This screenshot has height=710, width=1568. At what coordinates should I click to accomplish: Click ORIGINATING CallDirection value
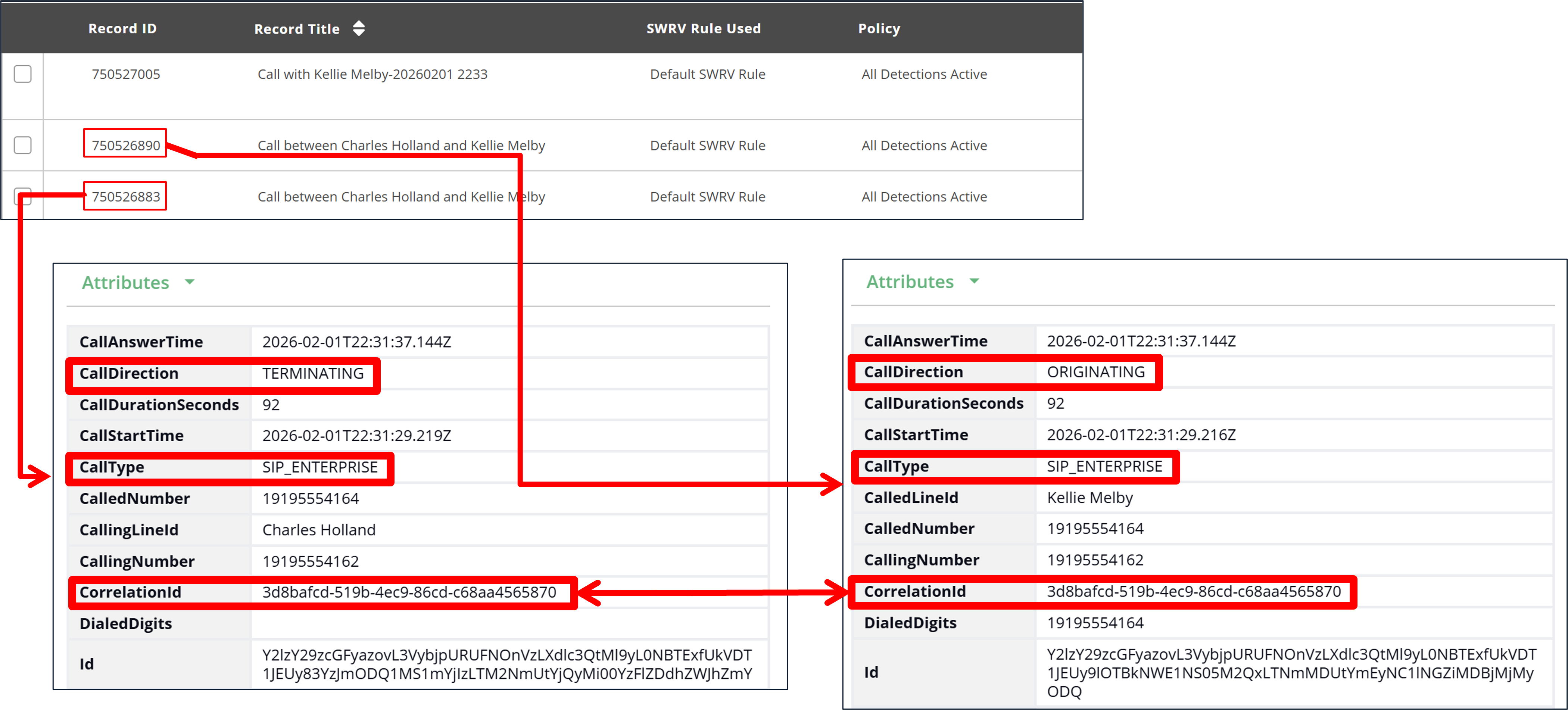click(x=1095, y=371)
